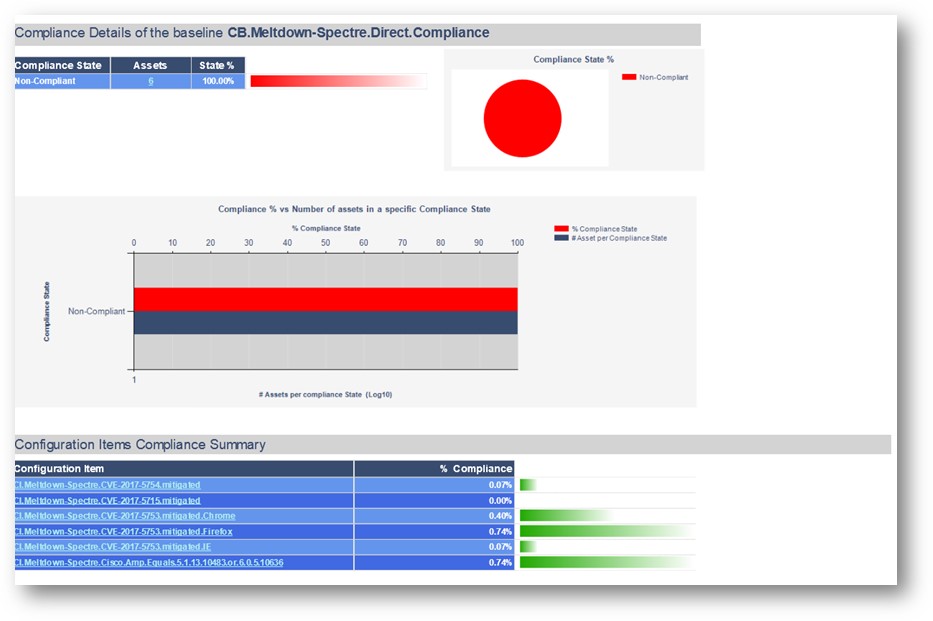Open the CVE-2017-5715.mitigated configuration item link
The height and width of the screenshot is (621, 933).
(x=108, y=500)
